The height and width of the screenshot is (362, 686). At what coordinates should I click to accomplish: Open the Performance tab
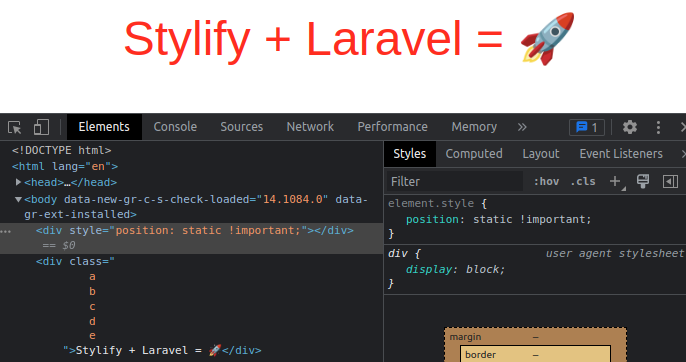tap(392, 127)
